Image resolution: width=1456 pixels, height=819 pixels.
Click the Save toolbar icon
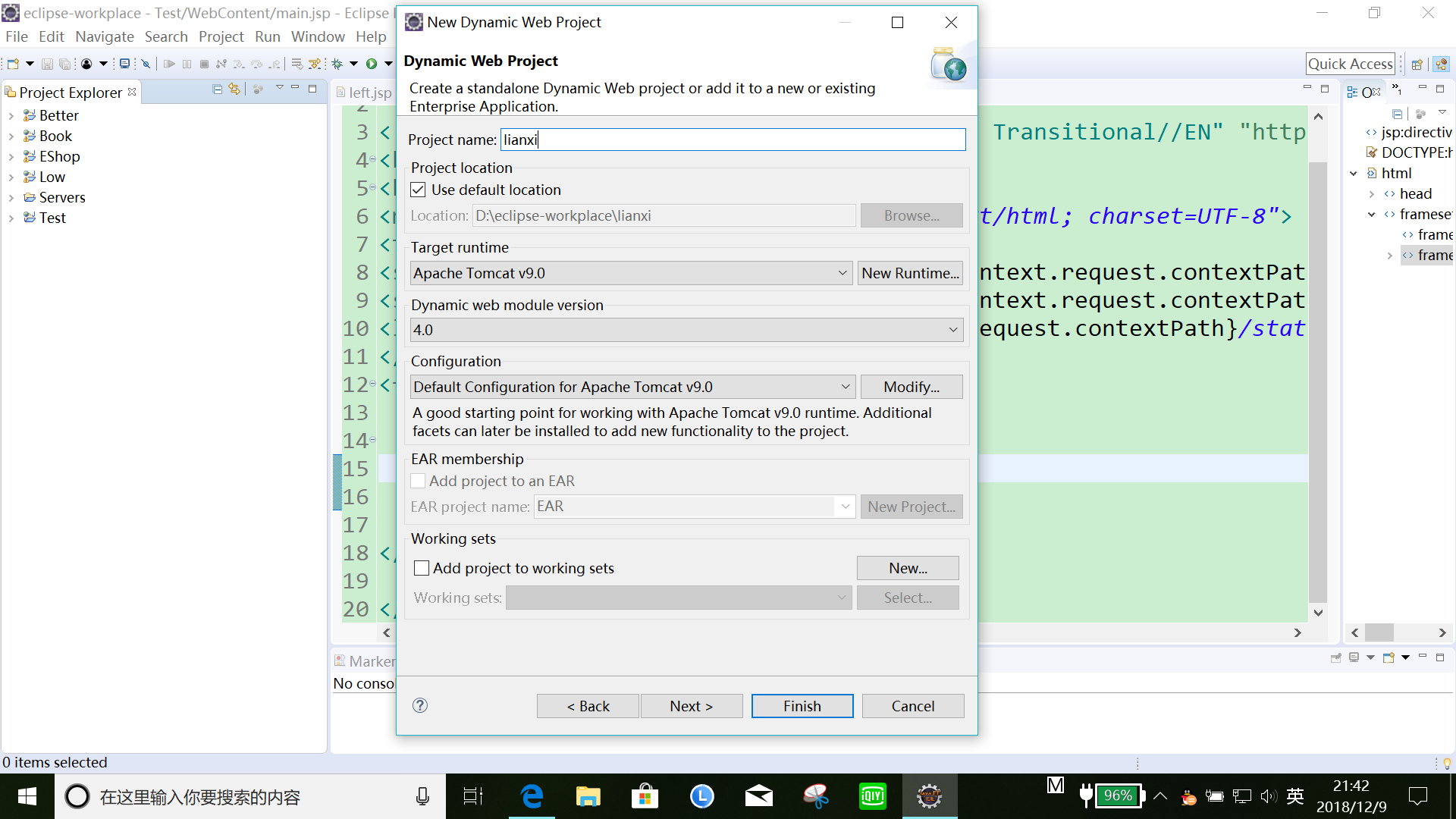[47, 64]
